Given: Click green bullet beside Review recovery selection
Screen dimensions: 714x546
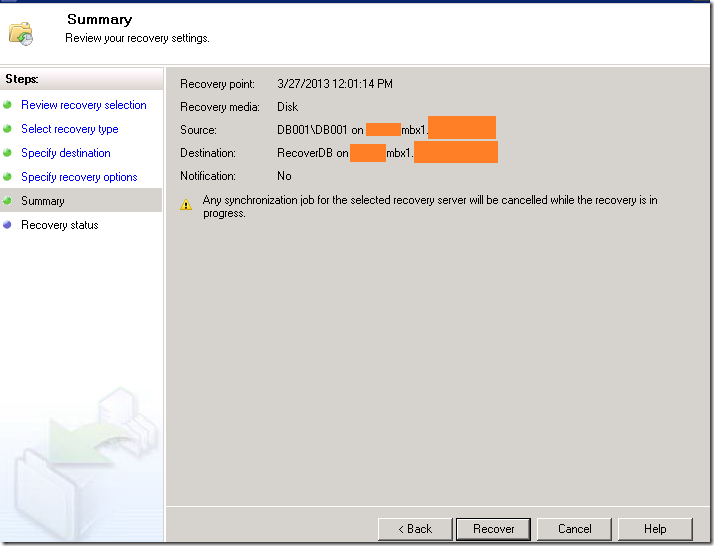Looking at the screenshot, I should tap(7, 105).
